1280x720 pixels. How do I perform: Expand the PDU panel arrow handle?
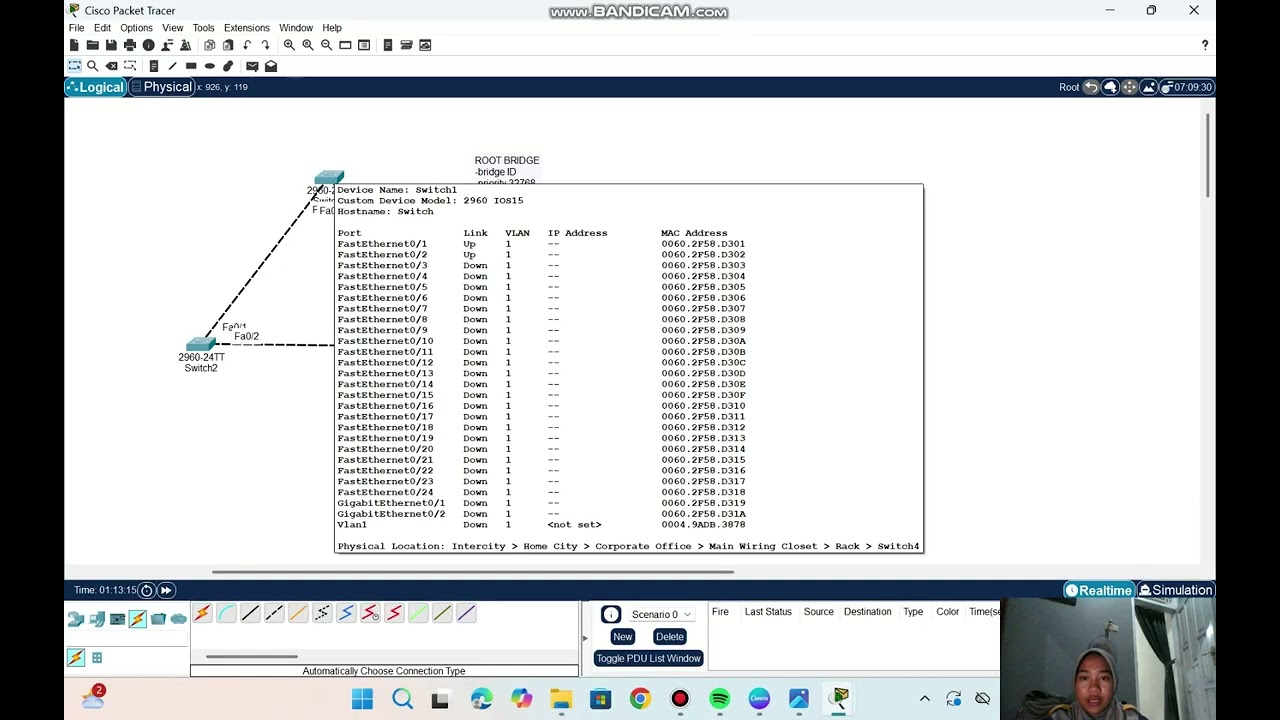pyautogui.click(x=585, y=637)
